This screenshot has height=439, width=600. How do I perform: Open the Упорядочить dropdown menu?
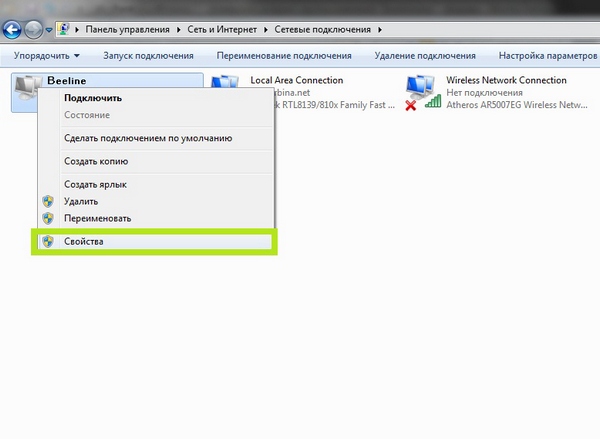[x=47, y=56]
